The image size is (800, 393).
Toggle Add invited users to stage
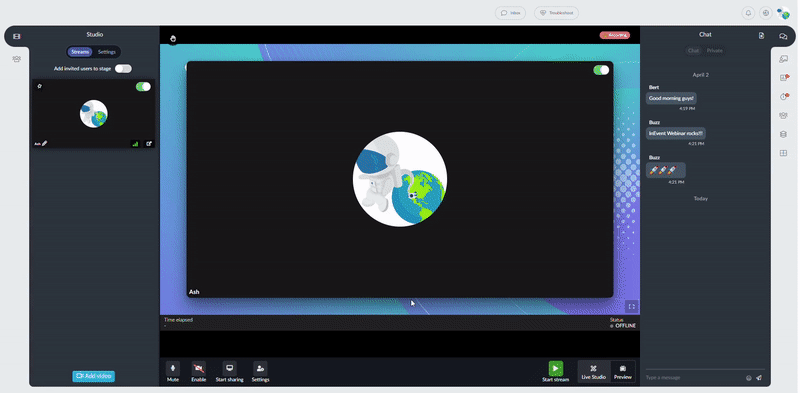123,68
